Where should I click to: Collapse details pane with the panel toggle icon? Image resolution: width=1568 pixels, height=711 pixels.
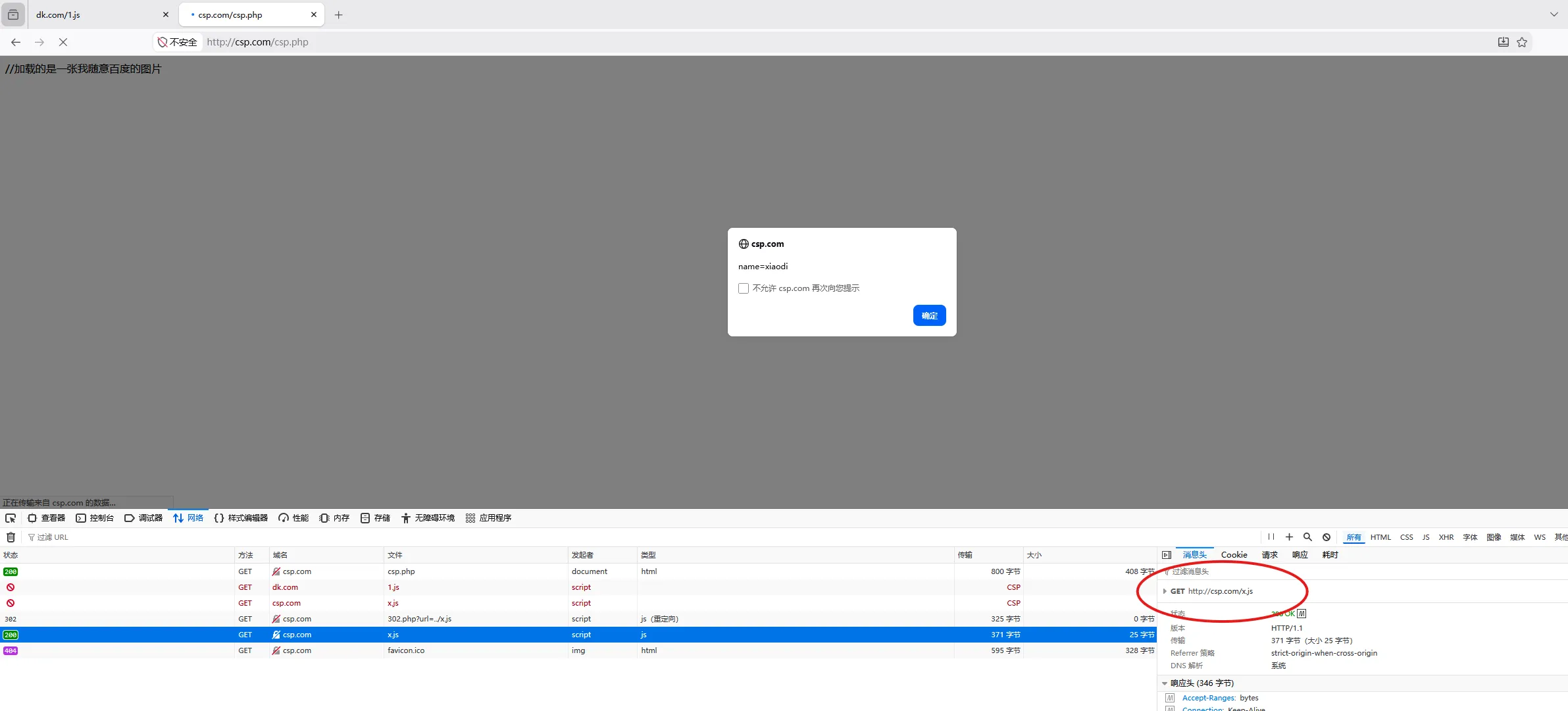(1166, 555)
